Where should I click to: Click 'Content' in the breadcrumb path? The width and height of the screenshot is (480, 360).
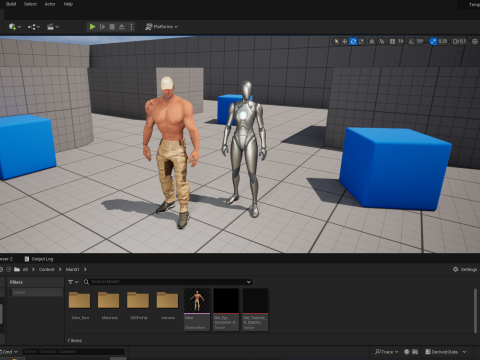(47, 269)
